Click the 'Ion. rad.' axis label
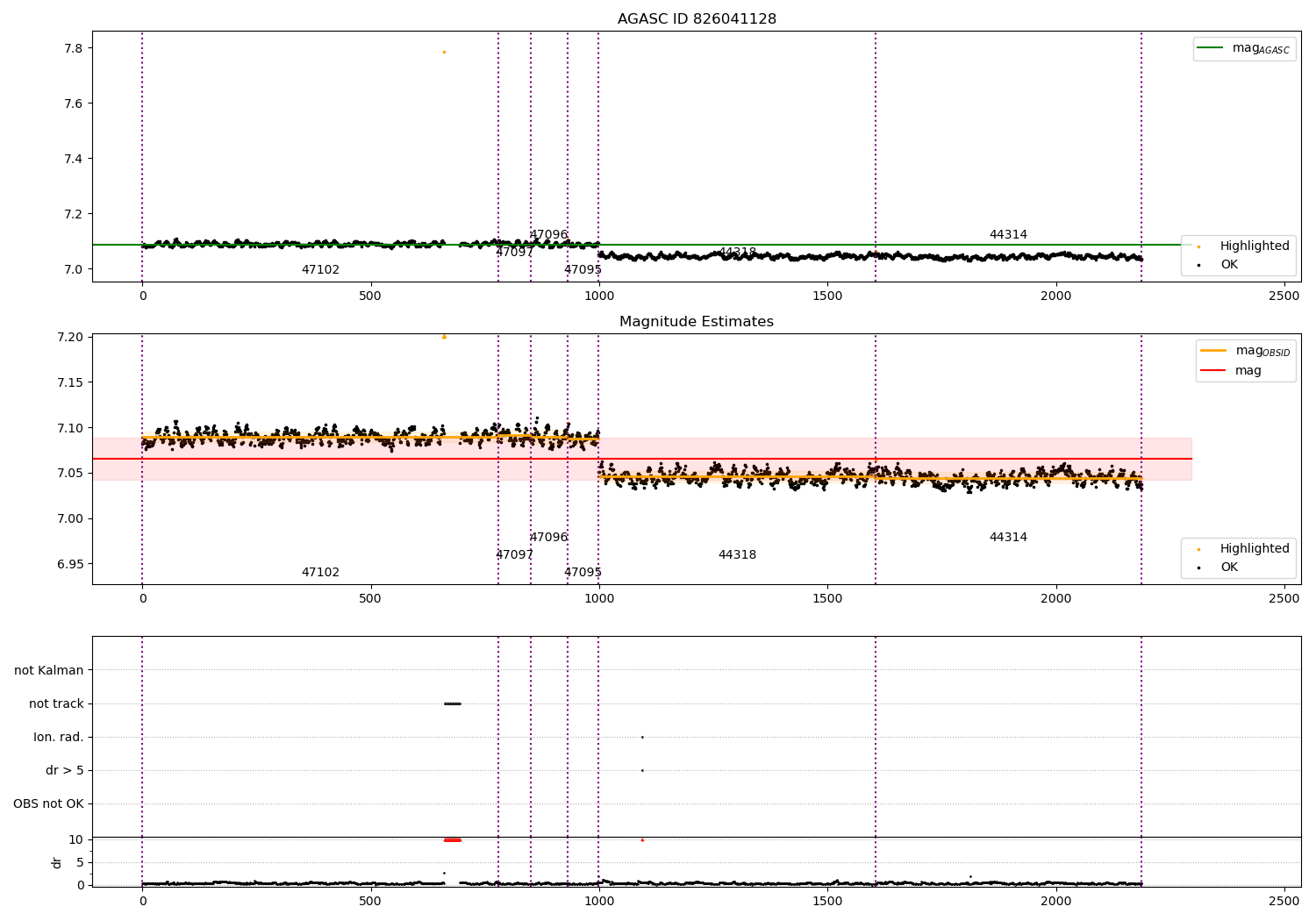This screenshot has width=1316, height=921. point(59,737)
